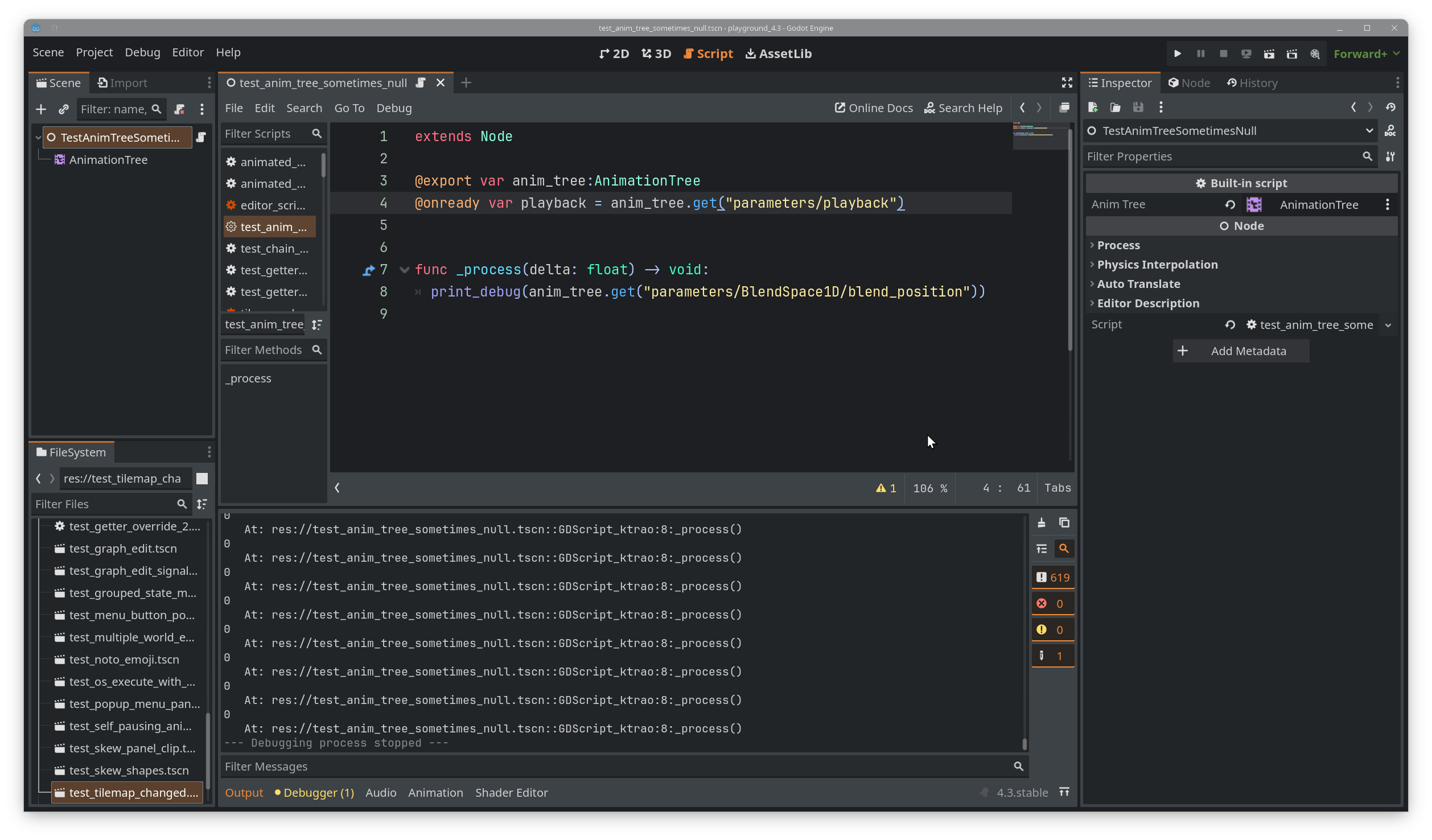Open Inspector object history icon
Viewport: 1432px width, 840px height.
(x=1390, y=107)
